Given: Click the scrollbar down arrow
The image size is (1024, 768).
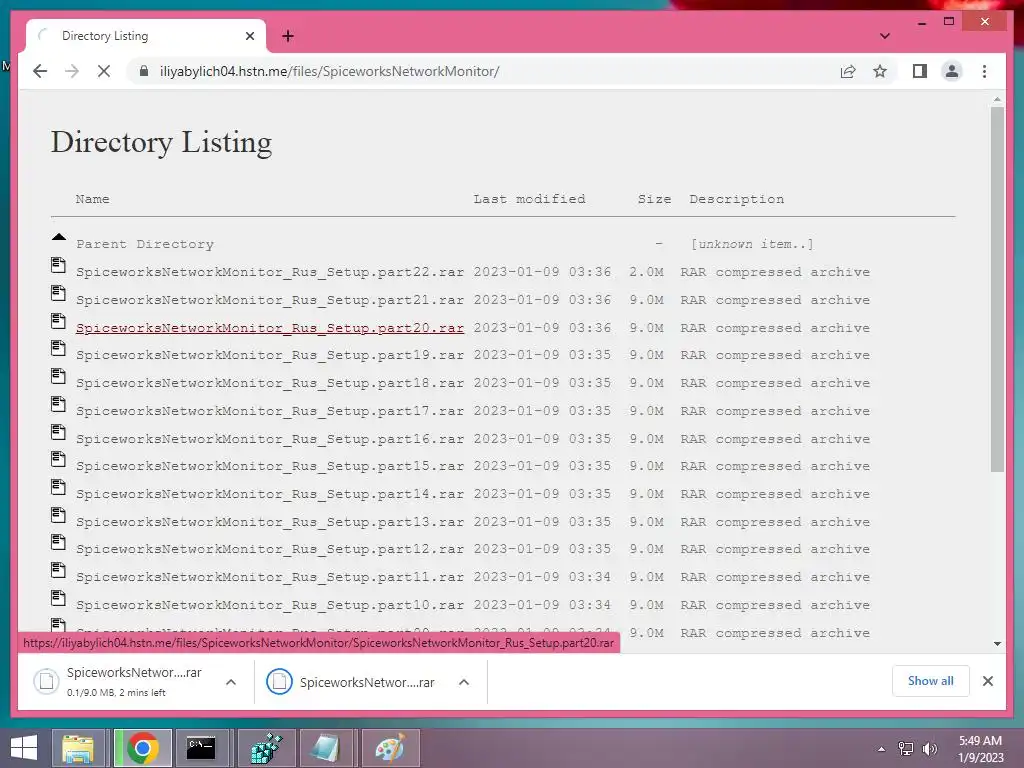Looking at the screenshot, I should (997, 643).
